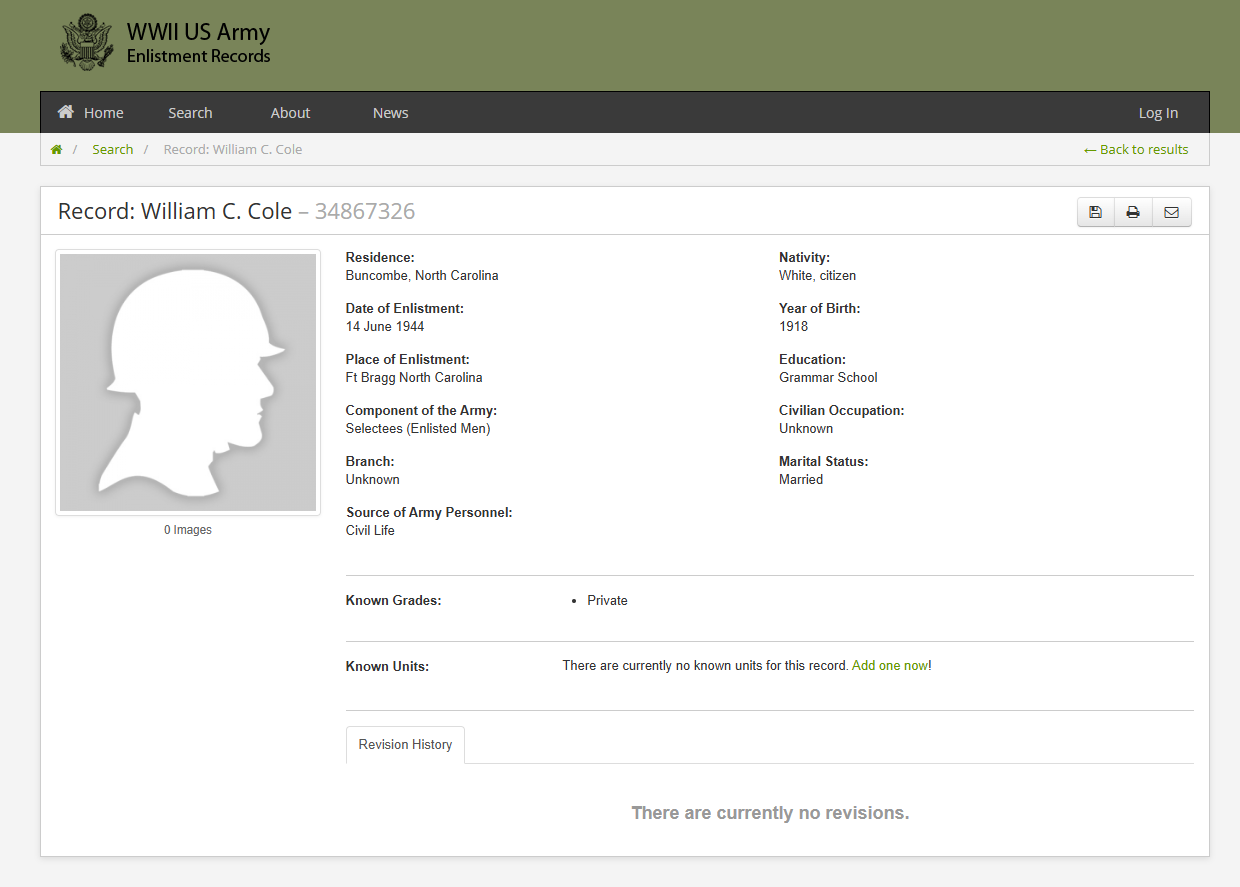This screenshot has height=887, width=1240.
Task: Go to the News section
Action: (390, 113)
